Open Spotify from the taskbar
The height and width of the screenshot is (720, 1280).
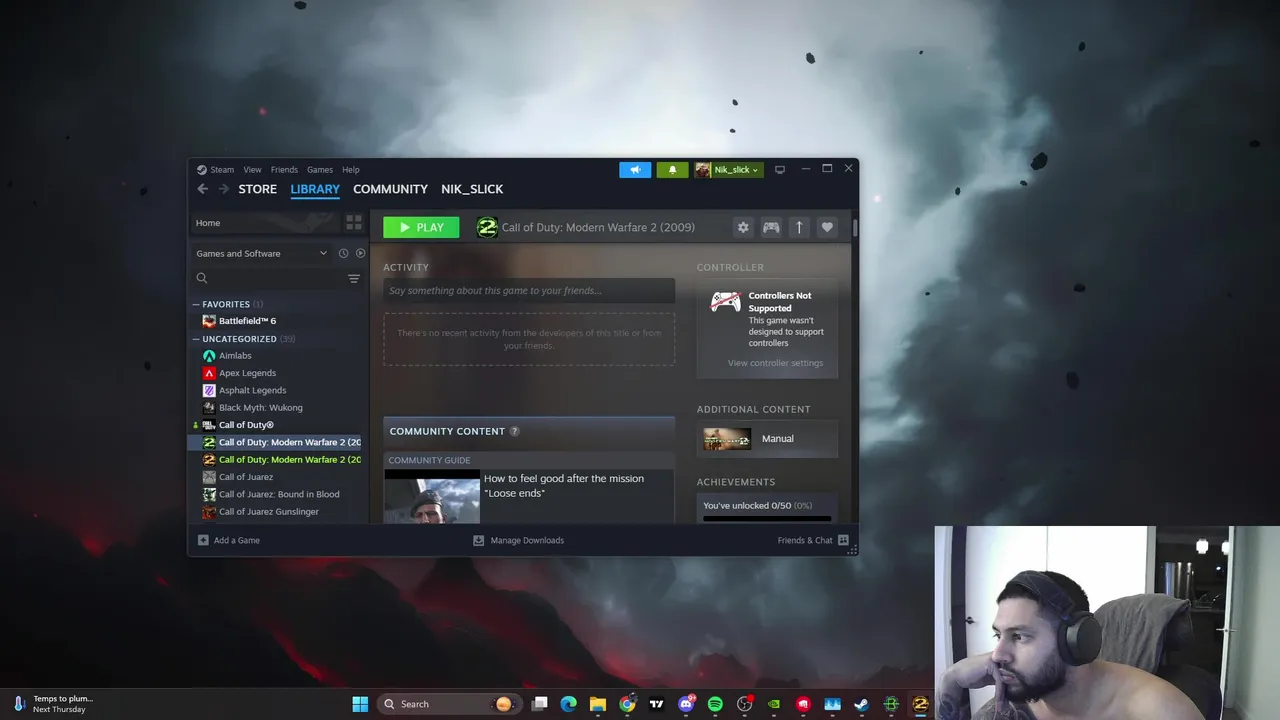715,704
